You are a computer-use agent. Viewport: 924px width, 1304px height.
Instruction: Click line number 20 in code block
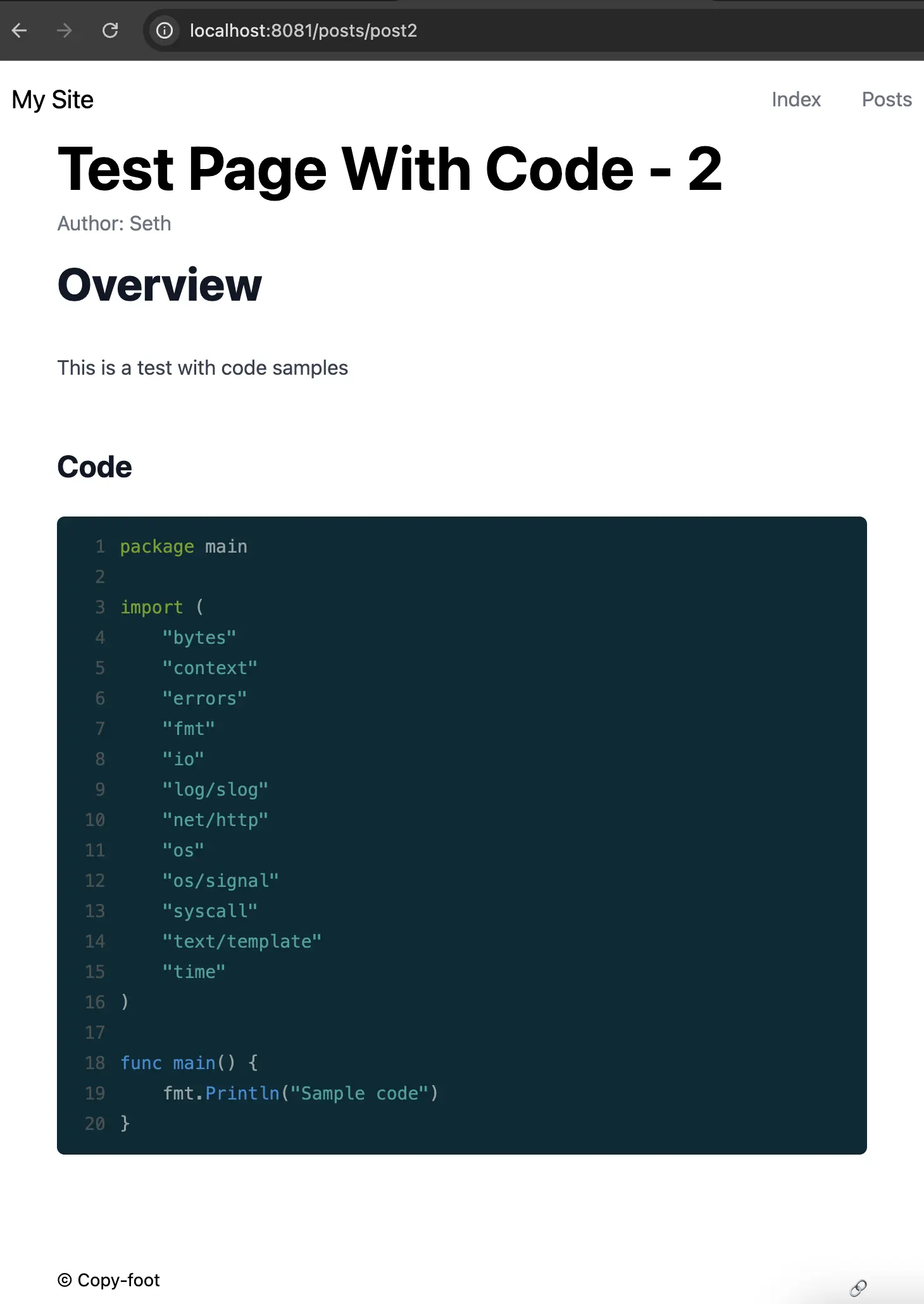pos(95,1124)
